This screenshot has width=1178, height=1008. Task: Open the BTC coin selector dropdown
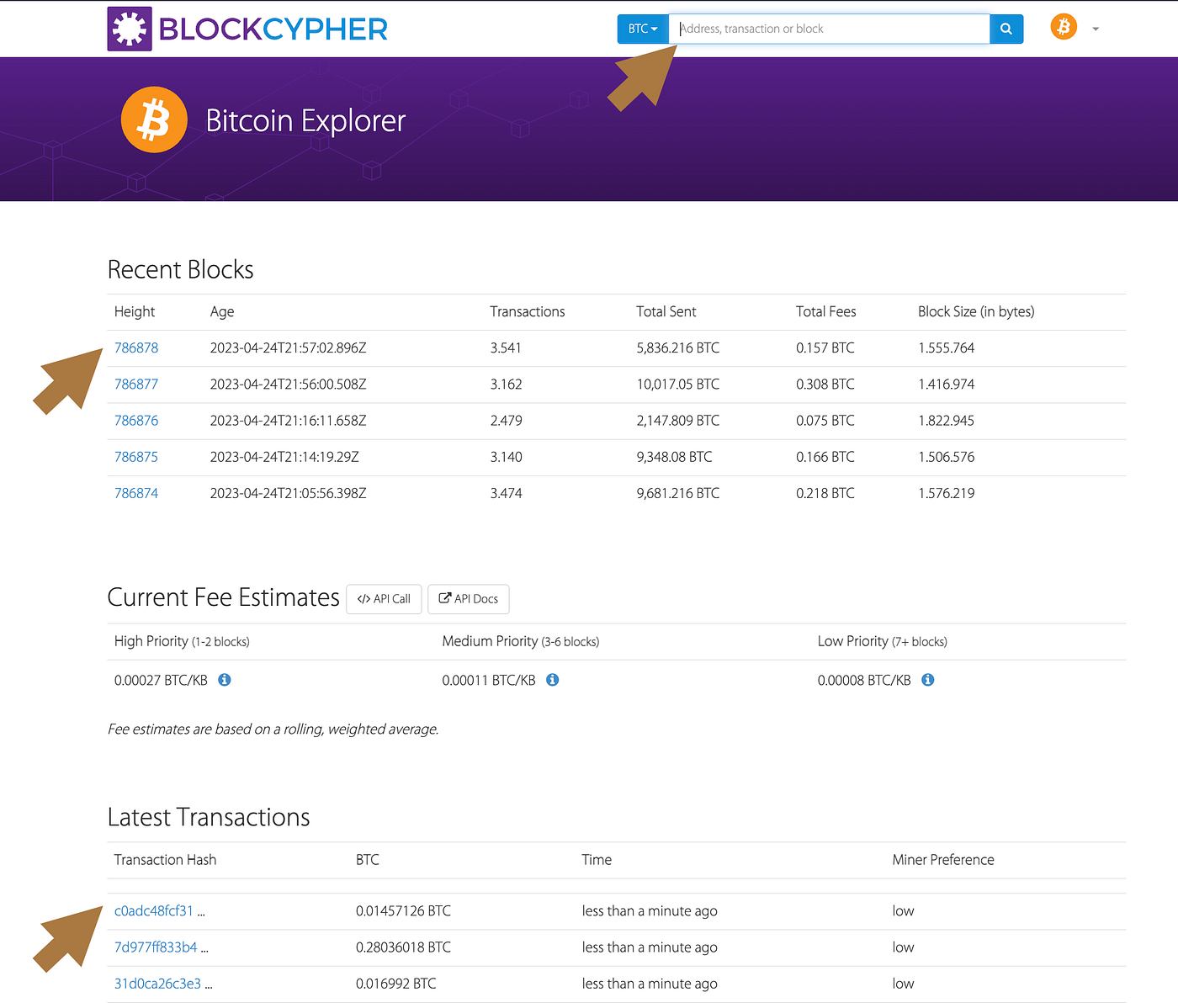click(x=643, y=29)
